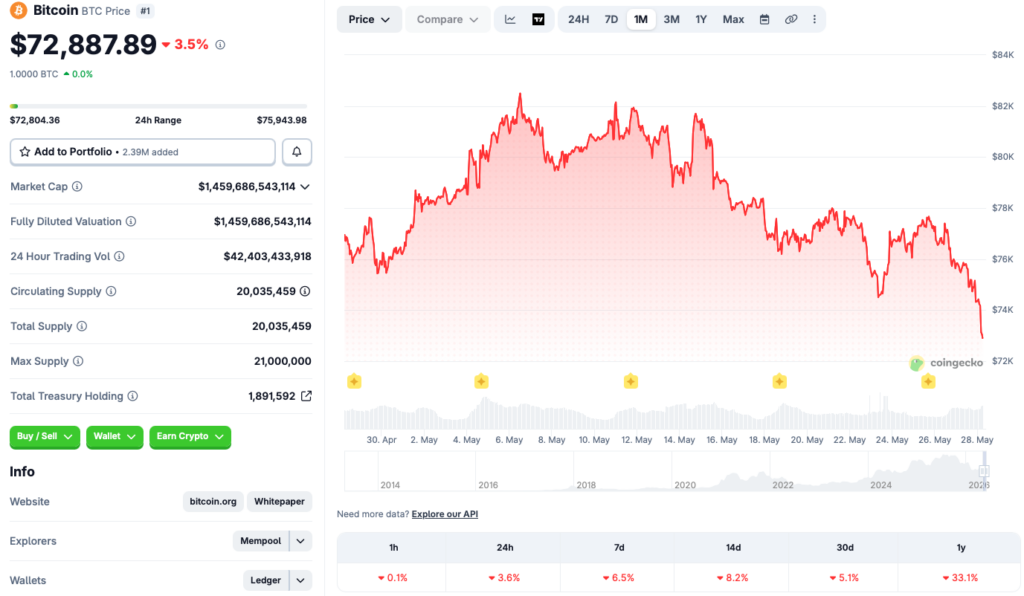Expand Explorers dropdown arrow

pyautogui.click(x=300, y=541)
